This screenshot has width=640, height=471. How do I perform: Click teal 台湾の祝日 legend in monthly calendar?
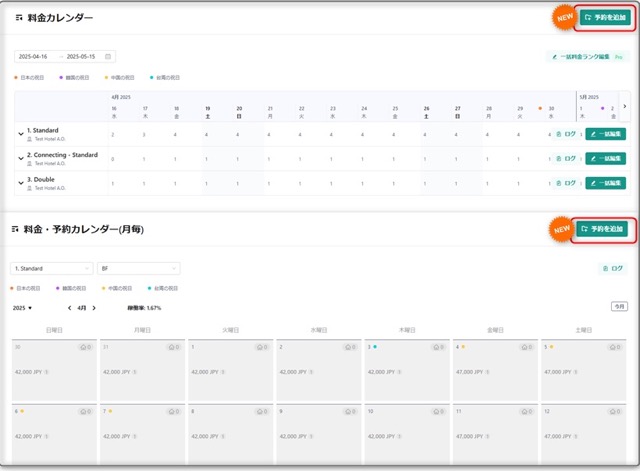click(x=163, y=289)
